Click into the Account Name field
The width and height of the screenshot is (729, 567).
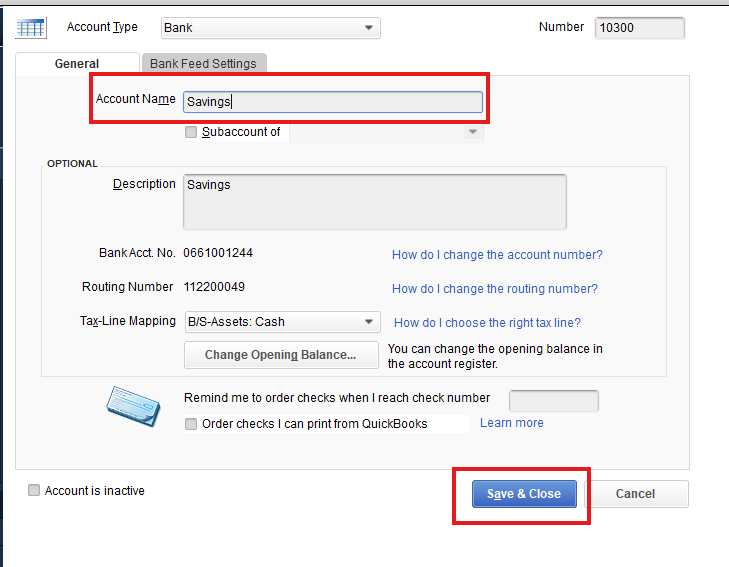pos(333,102)
